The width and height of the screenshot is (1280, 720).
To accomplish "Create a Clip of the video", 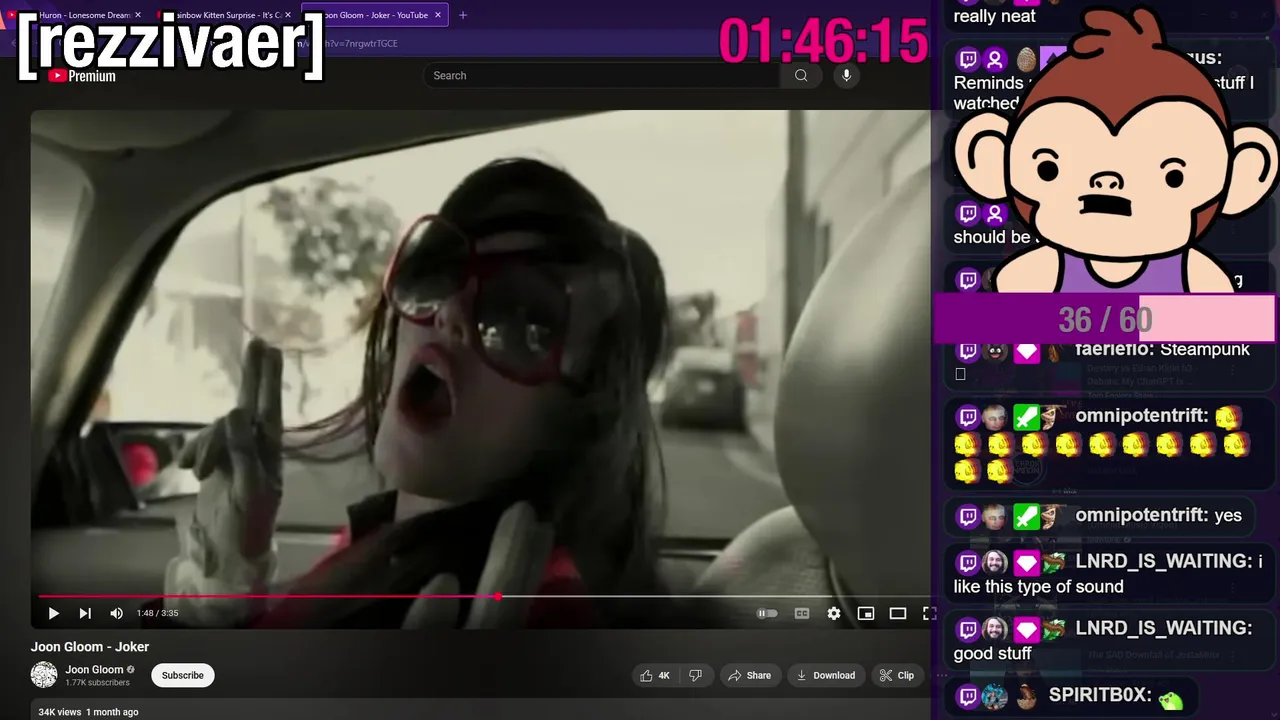I will (x=897, y=675).
